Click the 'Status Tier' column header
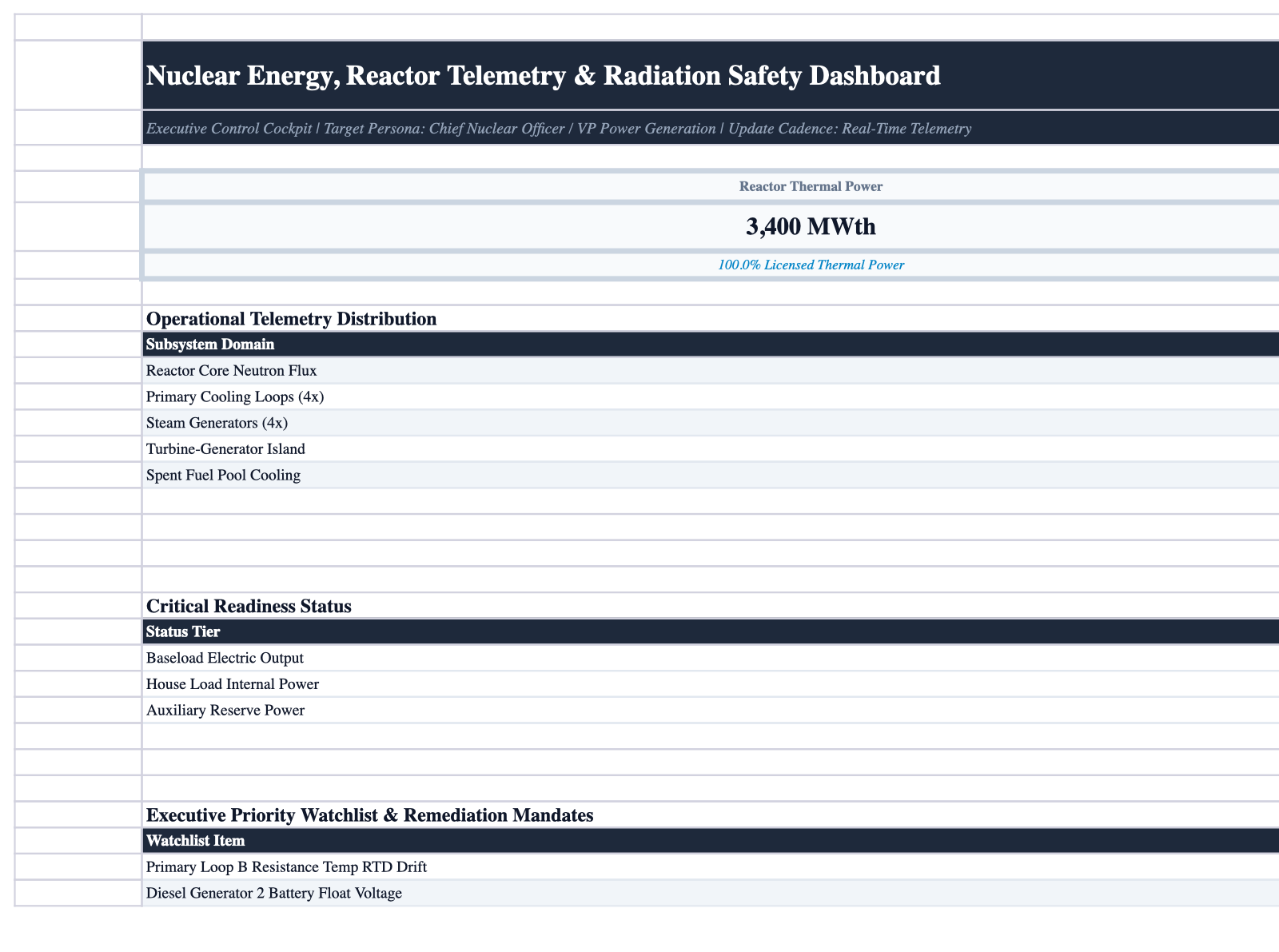This screenshot has height=952, width=1279. coord(711,631)
